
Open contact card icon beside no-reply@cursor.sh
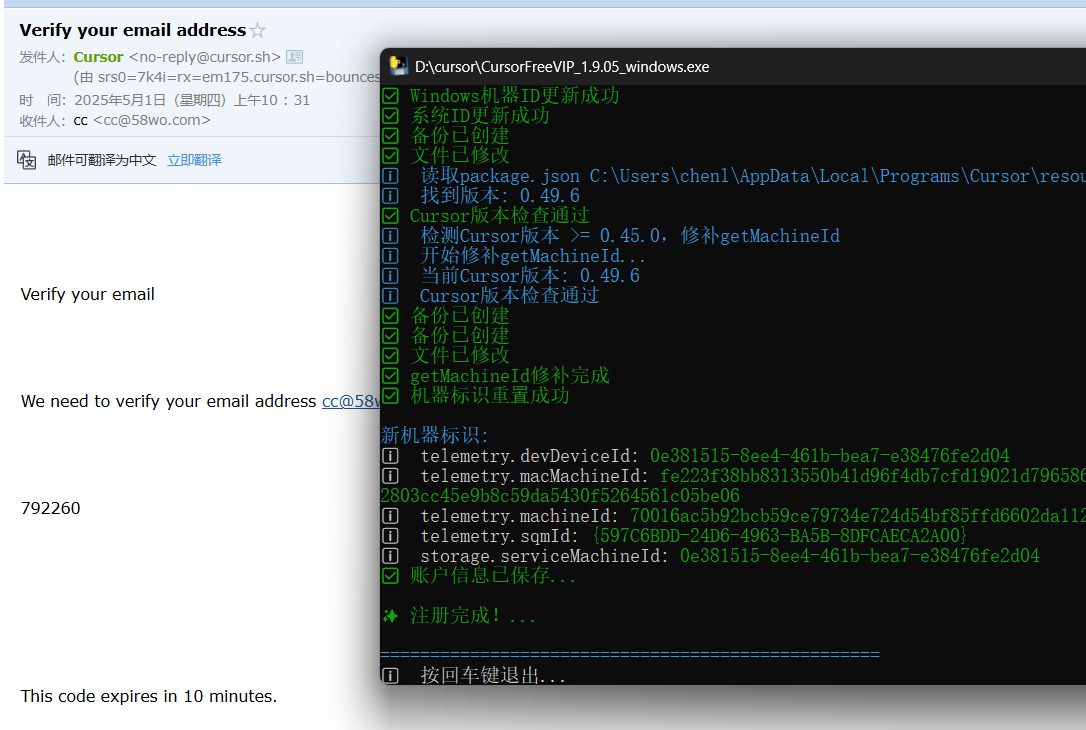pos(294,57)
